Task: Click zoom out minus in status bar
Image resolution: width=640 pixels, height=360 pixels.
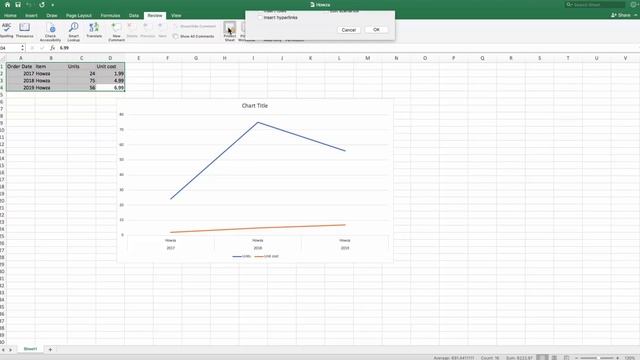Action: pos(576,358)
